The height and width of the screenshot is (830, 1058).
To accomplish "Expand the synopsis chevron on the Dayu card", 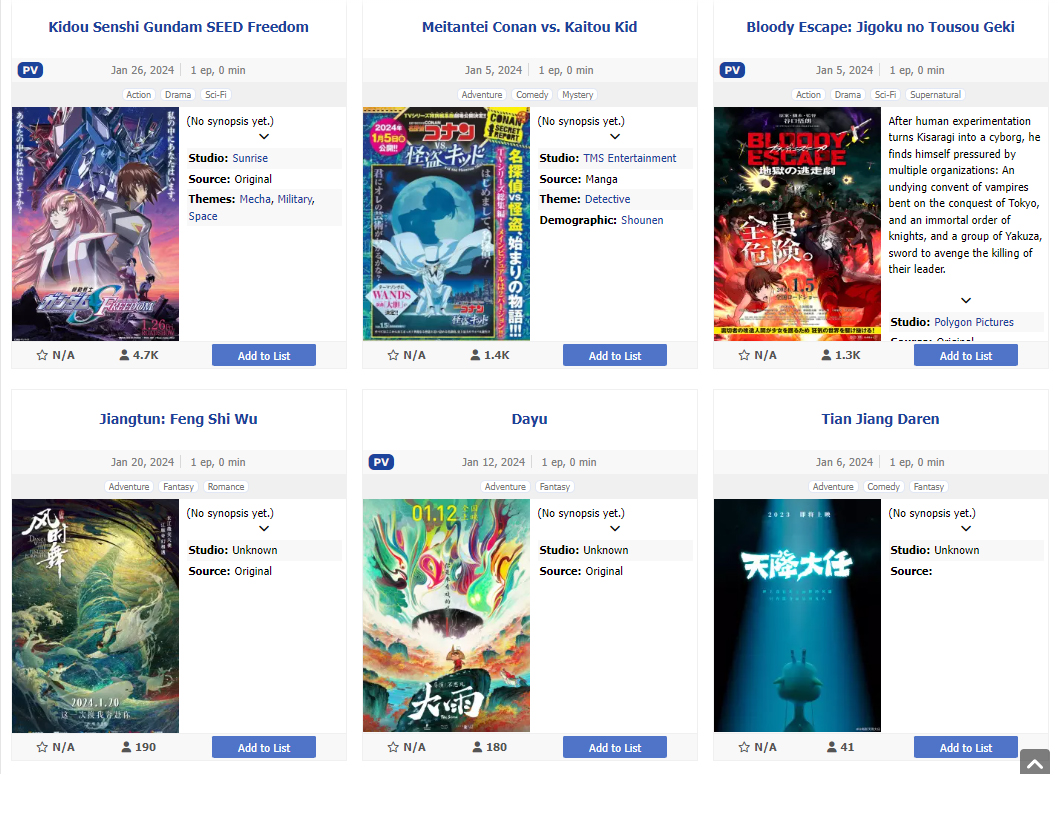I will 615,528.
